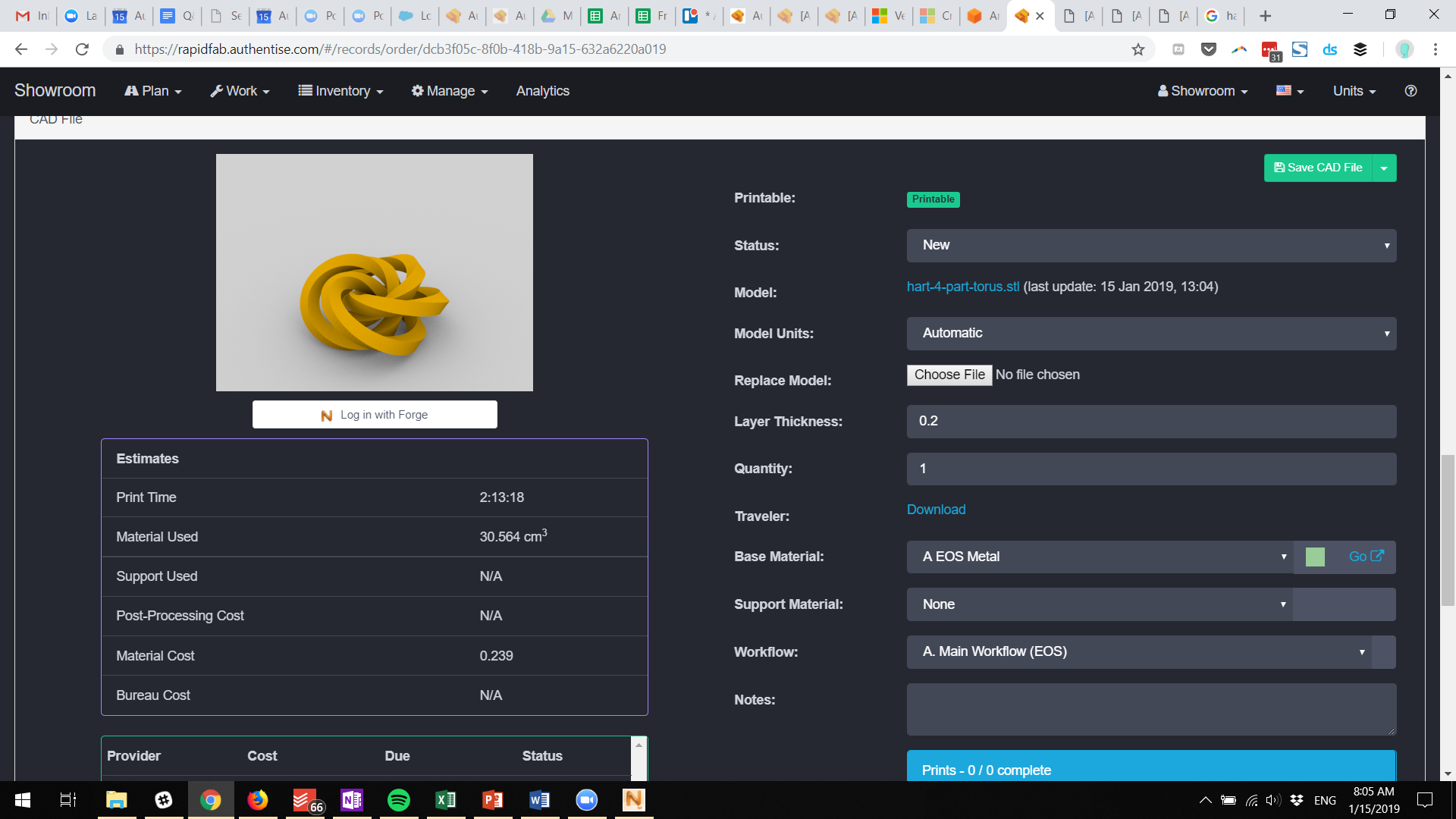Screen dimensions: 1456x819
Task: Open the Inventory menu
Action: click(340, 91)
